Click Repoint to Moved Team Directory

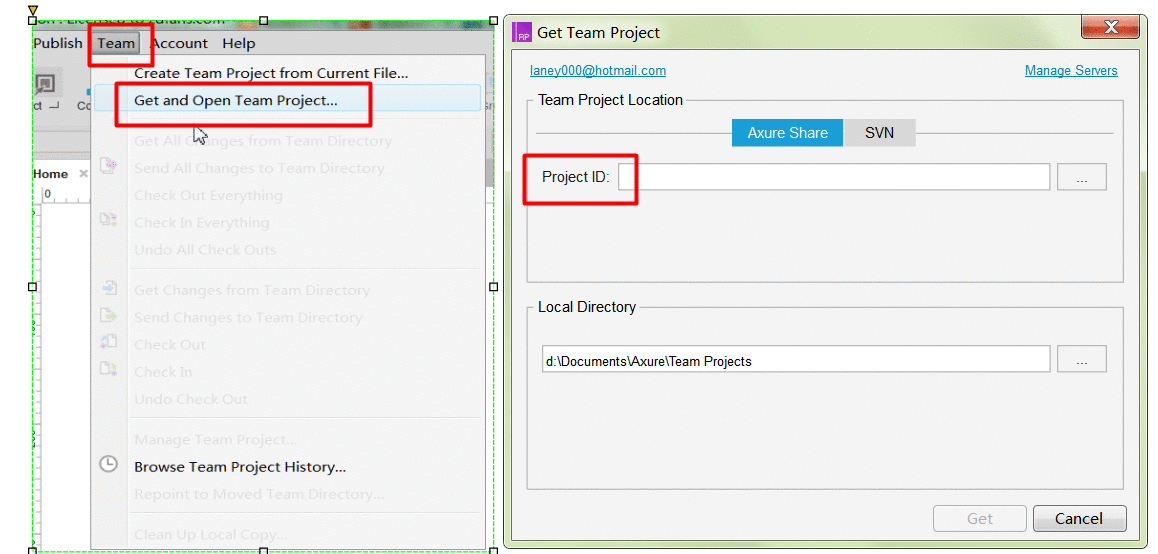pos(258,494)
